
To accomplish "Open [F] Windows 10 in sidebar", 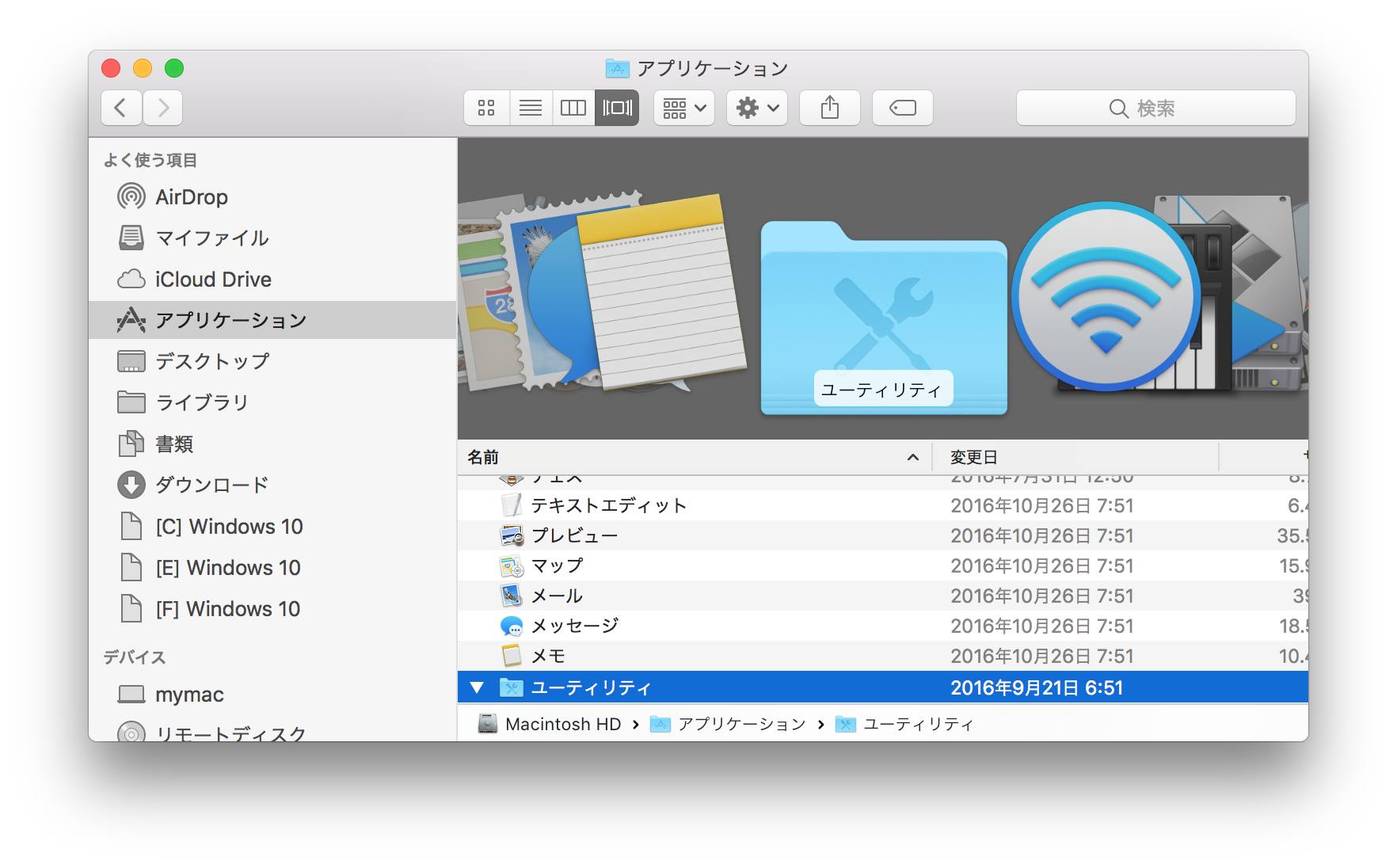I will click(x=272, y=608).
